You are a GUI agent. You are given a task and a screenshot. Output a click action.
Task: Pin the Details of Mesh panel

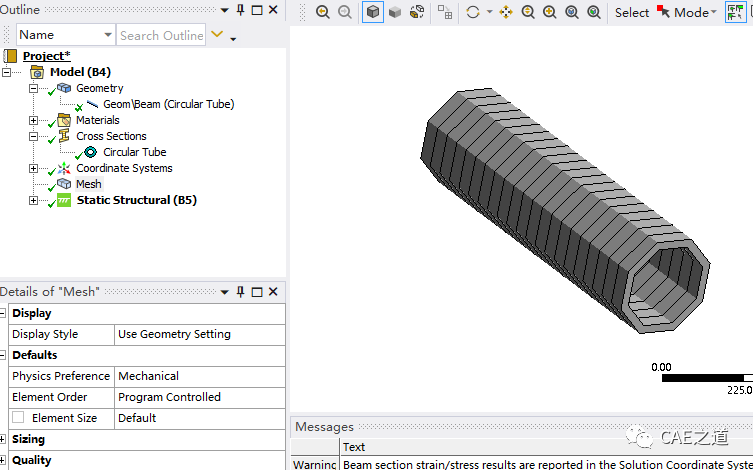[x=241, y=292]
